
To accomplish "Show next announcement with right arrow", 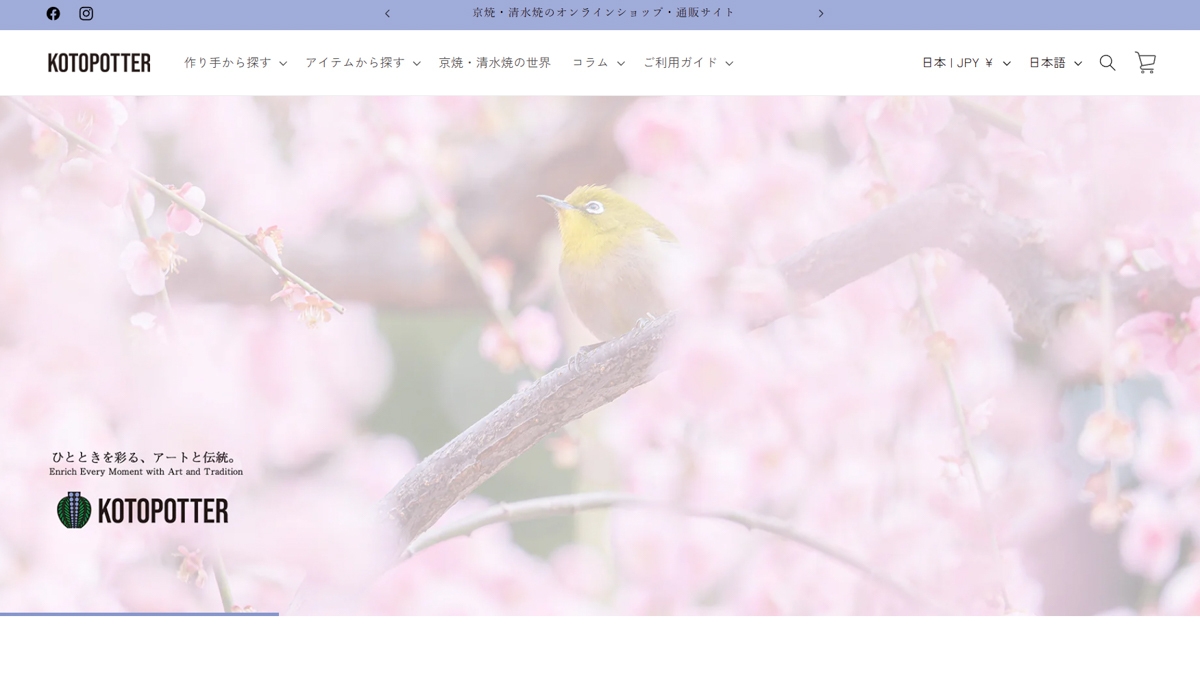I will click(821, 13).
